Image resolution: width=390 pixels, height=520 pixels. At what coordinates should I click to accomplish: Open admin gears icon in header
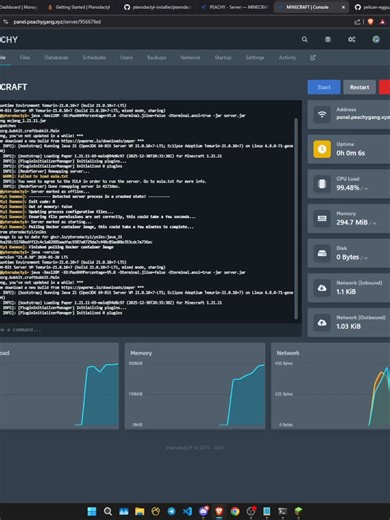click(x=352, y=39)
